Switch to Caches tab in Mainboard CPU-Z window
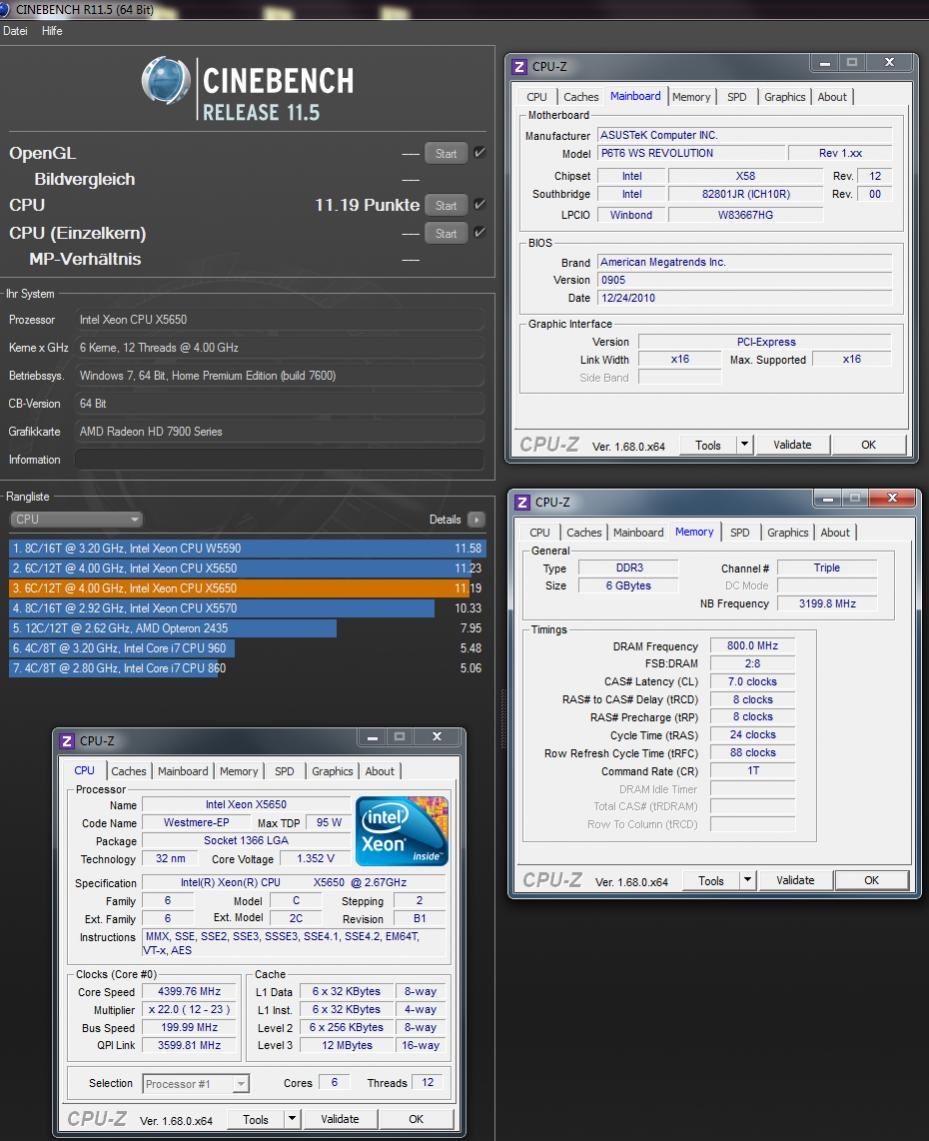 pos(581,97)
